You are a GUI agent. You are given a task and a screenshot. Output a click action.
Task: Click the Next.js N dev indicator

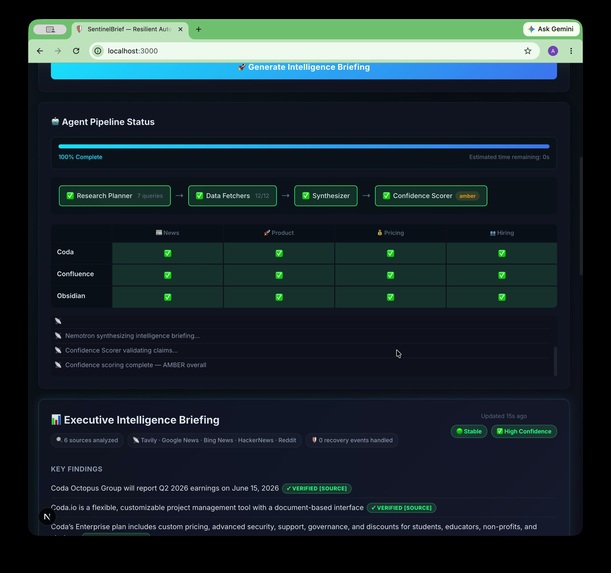pos(47,517)
